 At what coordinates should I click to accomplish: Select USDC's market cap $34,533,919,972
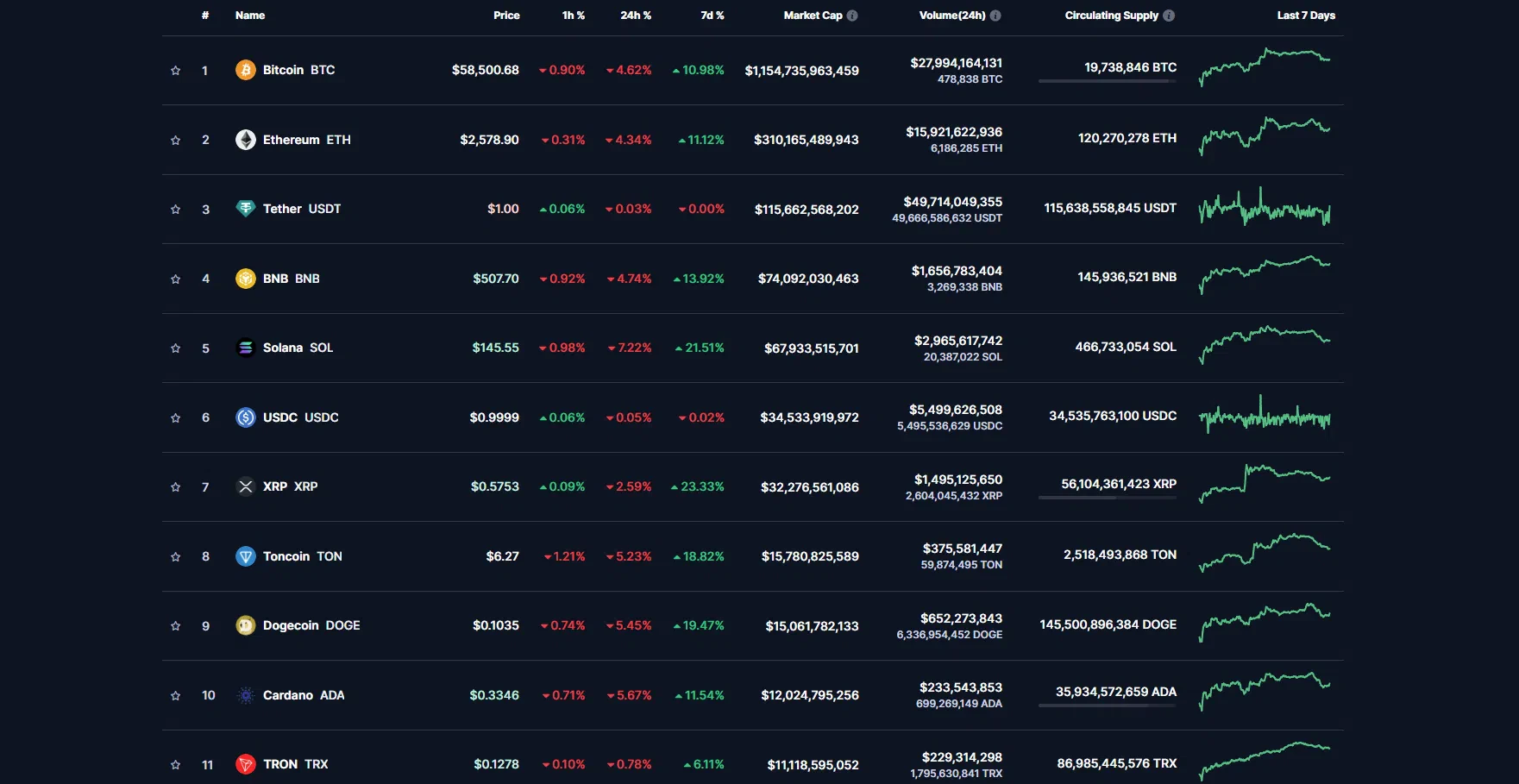810,417
